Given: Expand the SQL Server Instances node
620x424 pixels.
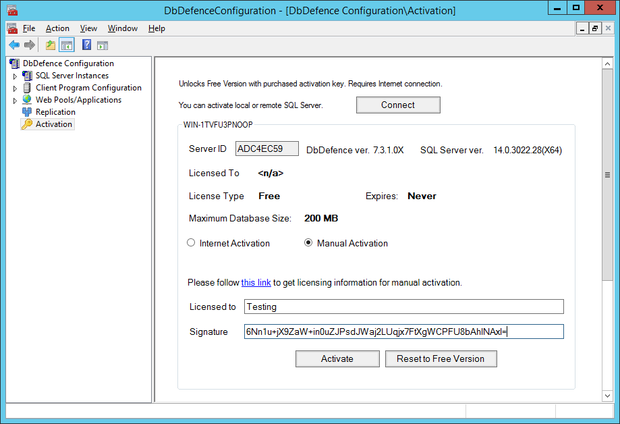Looking at the screenshot, I should coord(14,76).
